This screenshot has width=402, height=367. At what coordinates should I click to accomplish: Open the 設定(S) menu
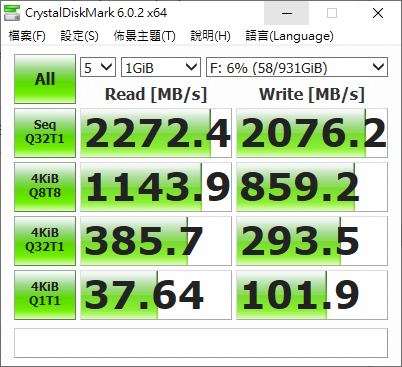point(79,36)
